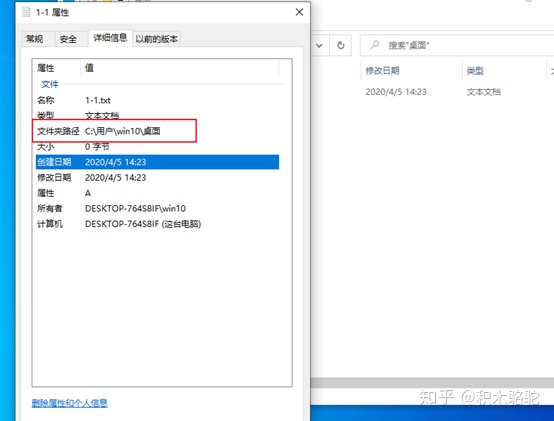Select the 计算机 property row
The height and width of the screenshot is (421, 554).
[157, 224]
